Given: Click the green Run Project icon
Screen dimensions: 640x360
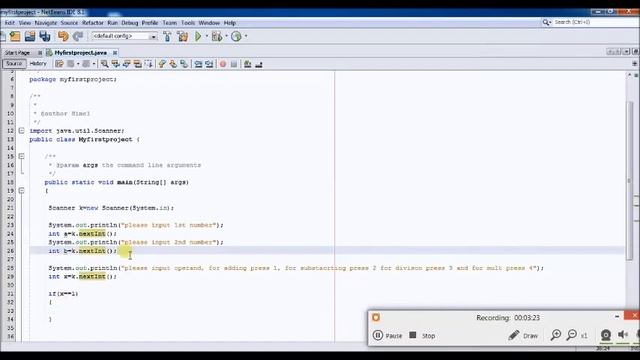Looking at the screenshot, I should pyautogui.click(x=198, y=36).
